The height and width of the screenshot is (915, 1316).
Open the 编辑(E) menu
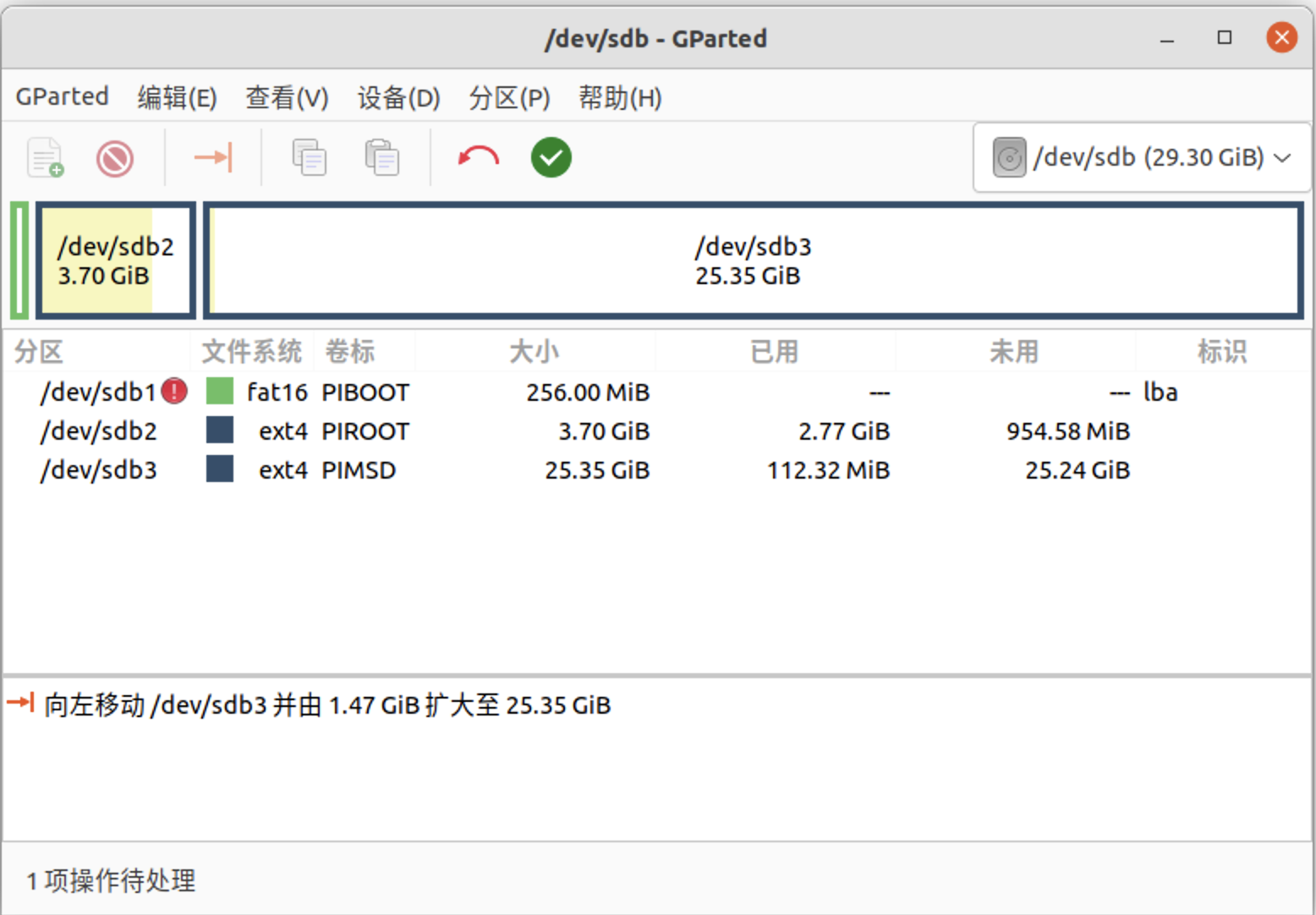click(177, 98)
